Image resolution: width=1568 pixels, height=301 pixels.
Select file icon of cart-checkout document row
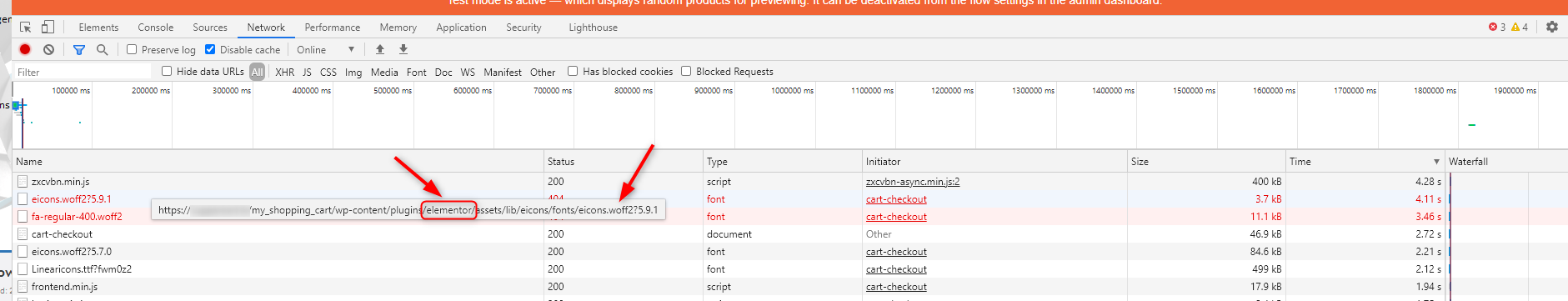click(23, 233)
